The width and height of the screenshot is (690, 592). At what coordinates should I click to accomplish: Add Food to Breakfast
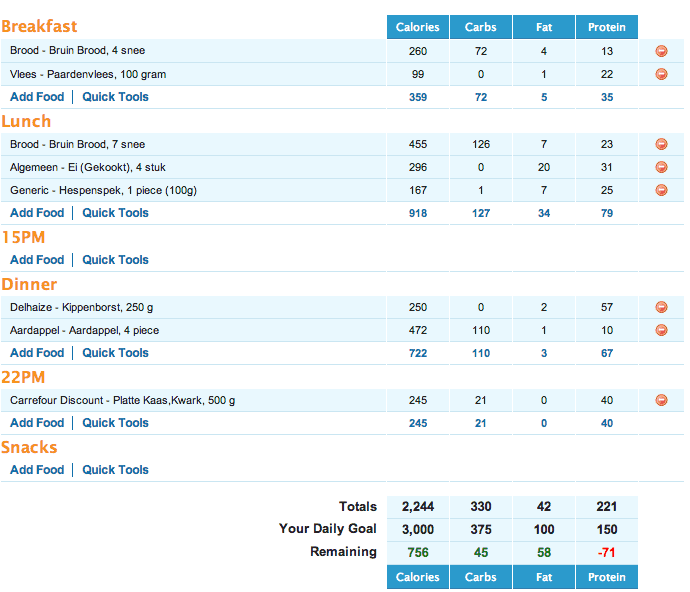tap(37, 97)
